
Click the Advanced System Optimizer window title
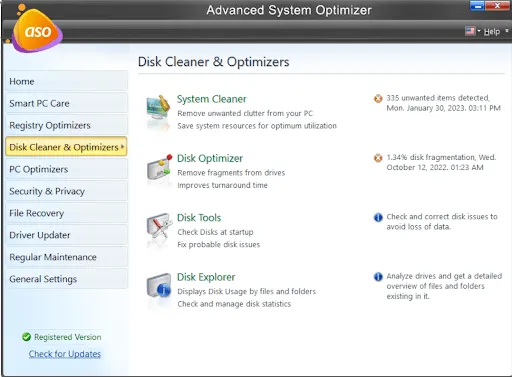289,10
